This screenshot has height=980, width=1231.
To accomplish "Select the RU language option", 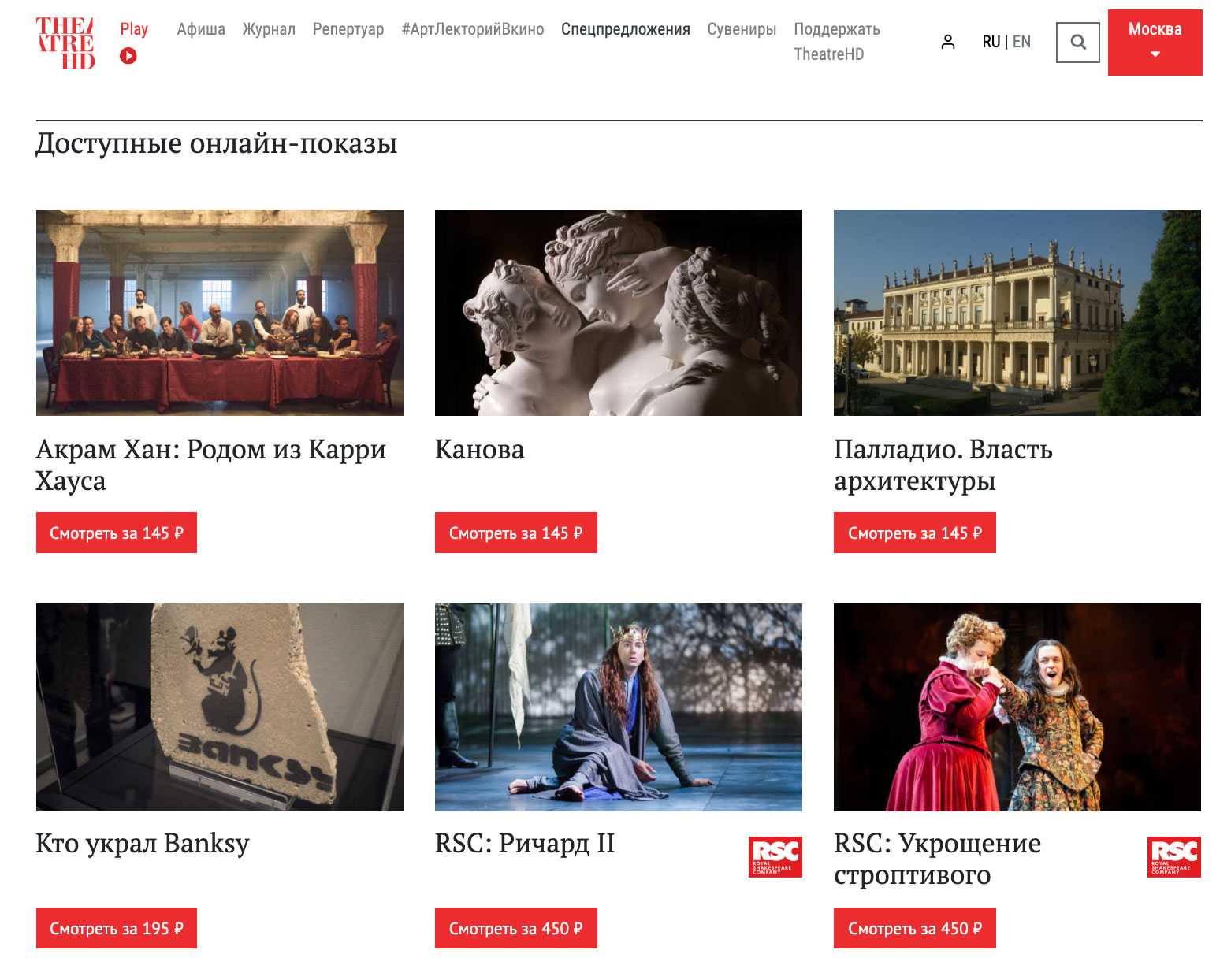I will (x=991, y=42).
